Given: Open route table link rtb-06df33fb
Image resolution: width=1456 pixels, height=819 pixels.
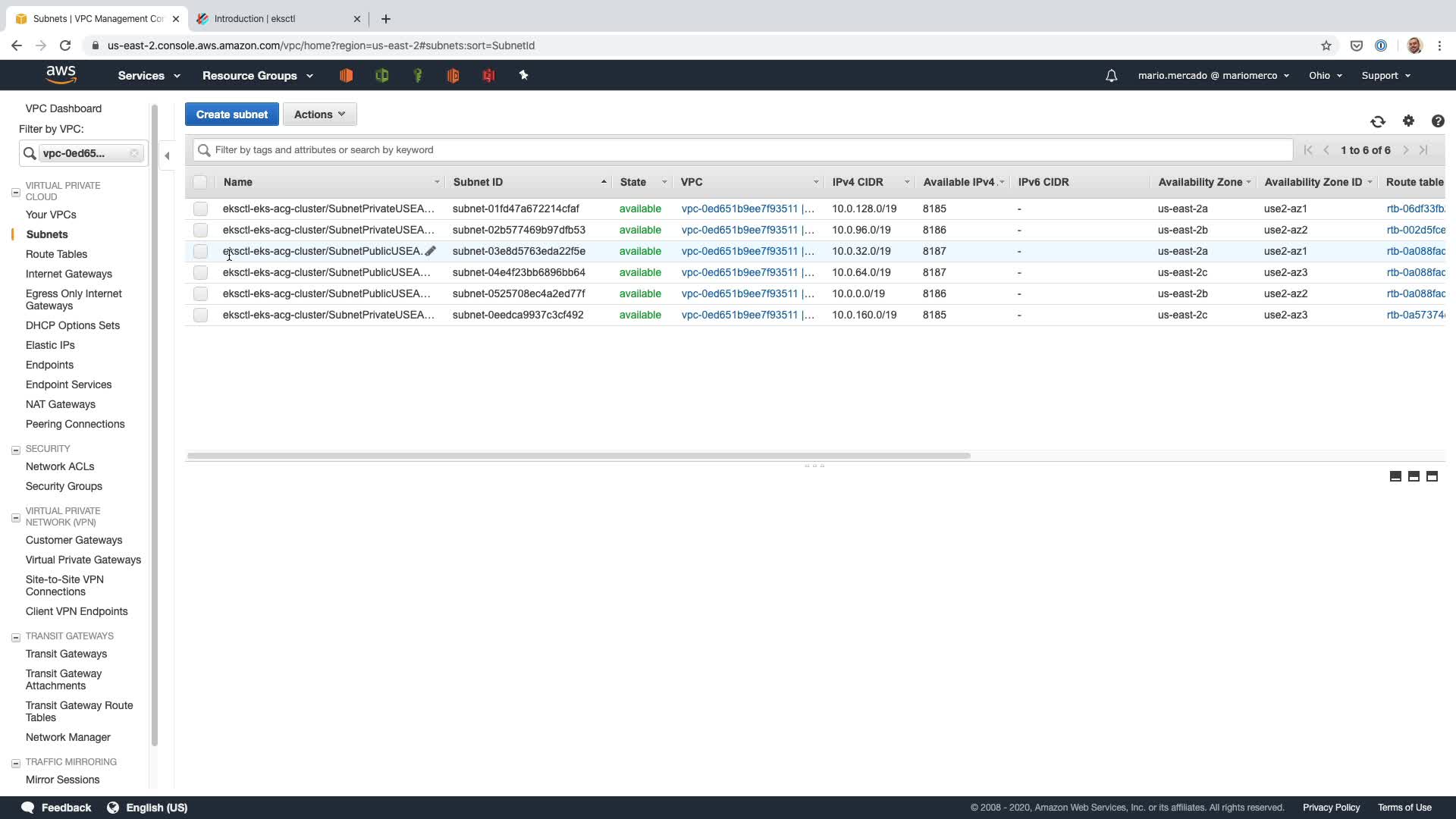Looking at the screenshot, I should pyautogui.click(x=1415, y=209).
